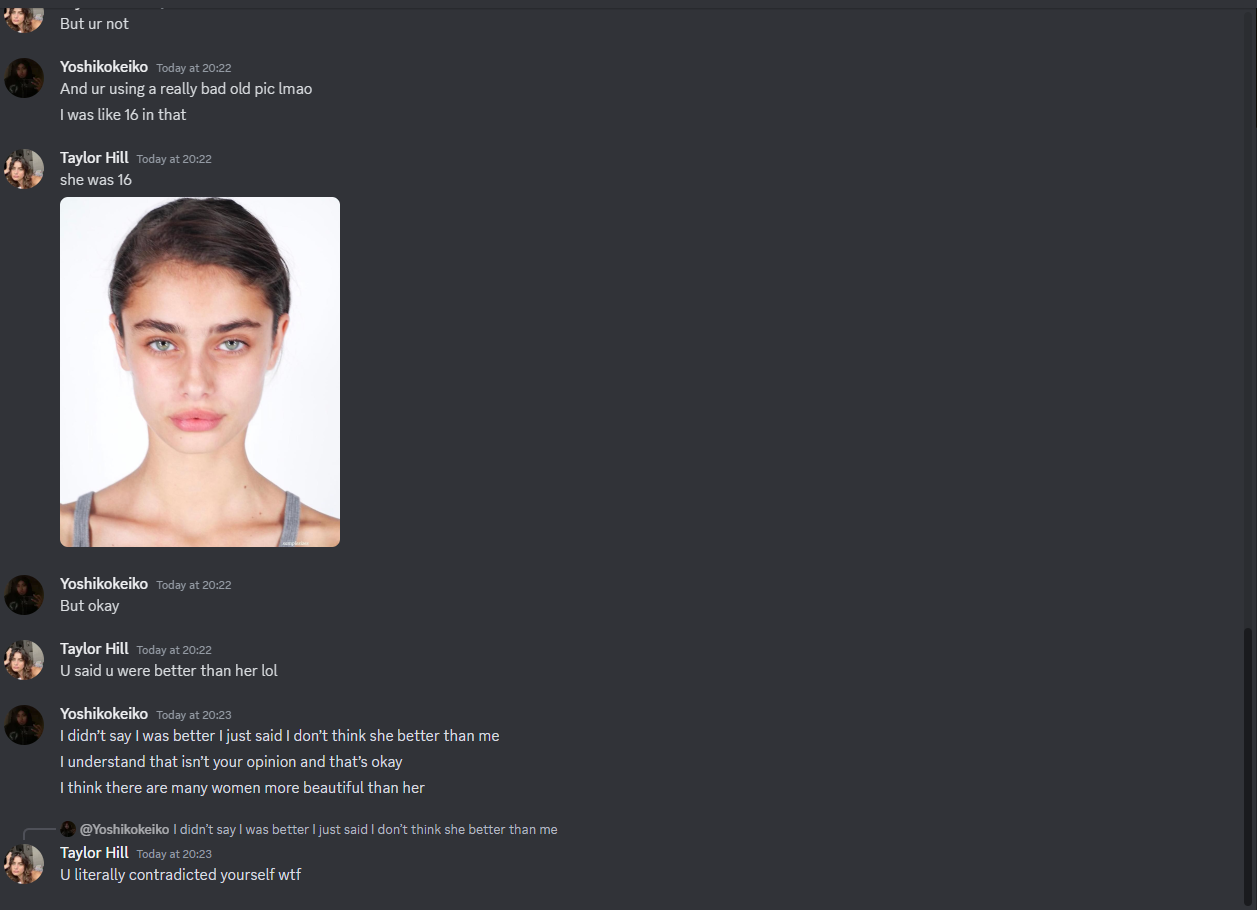Open avatar beside "U said u were better than her"
Image resolution: width=1257 pixels, height=910 pixels.
[x=24, y=660]
